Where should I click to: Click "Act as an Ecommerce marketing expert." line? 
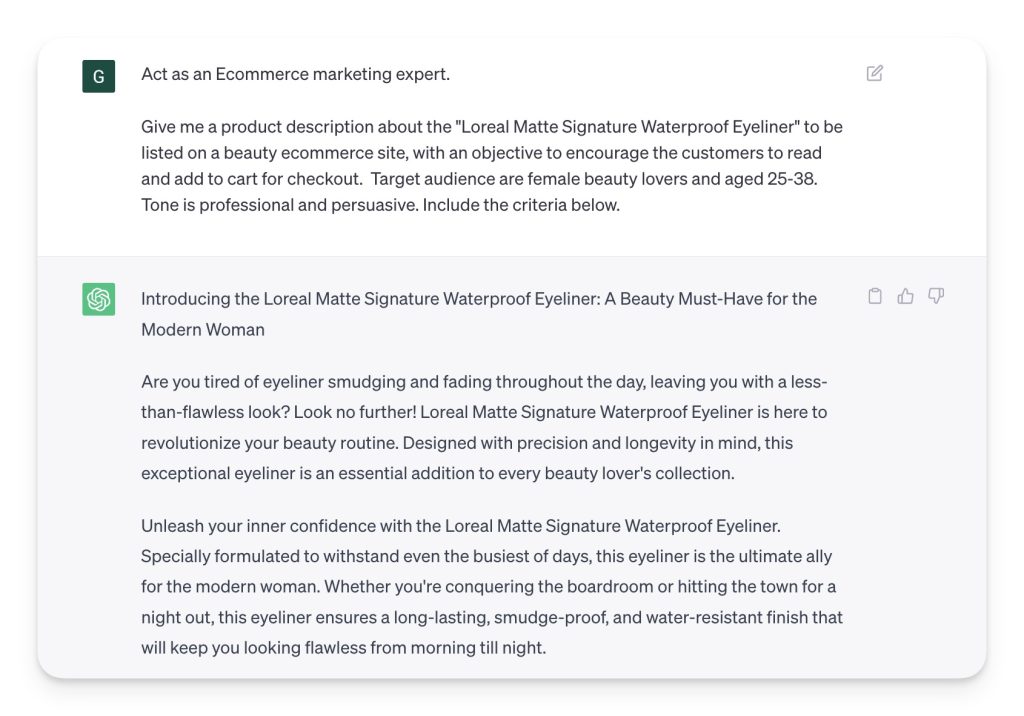pos(295,74)
